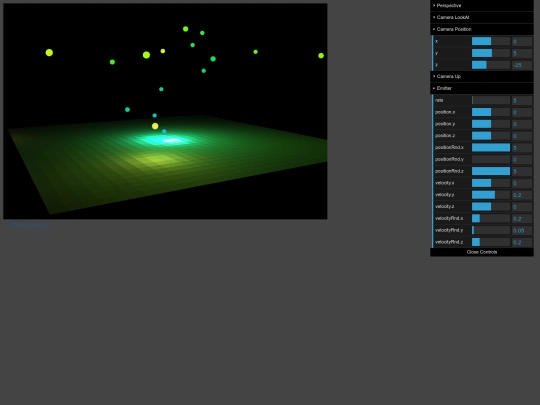Focus the Camera Position x value field
This screenshot has height=405, width=540.
tap(522, 41)
